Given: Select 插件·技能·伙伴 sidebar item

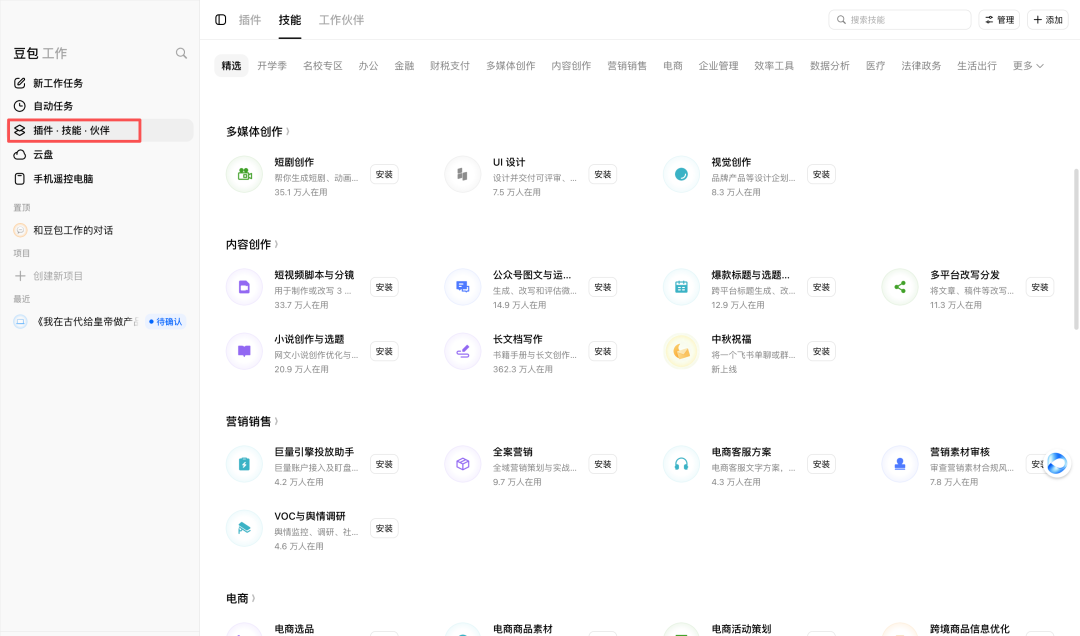Looking at the screenshot, I should pyautogui.click(x=101, y=130).
